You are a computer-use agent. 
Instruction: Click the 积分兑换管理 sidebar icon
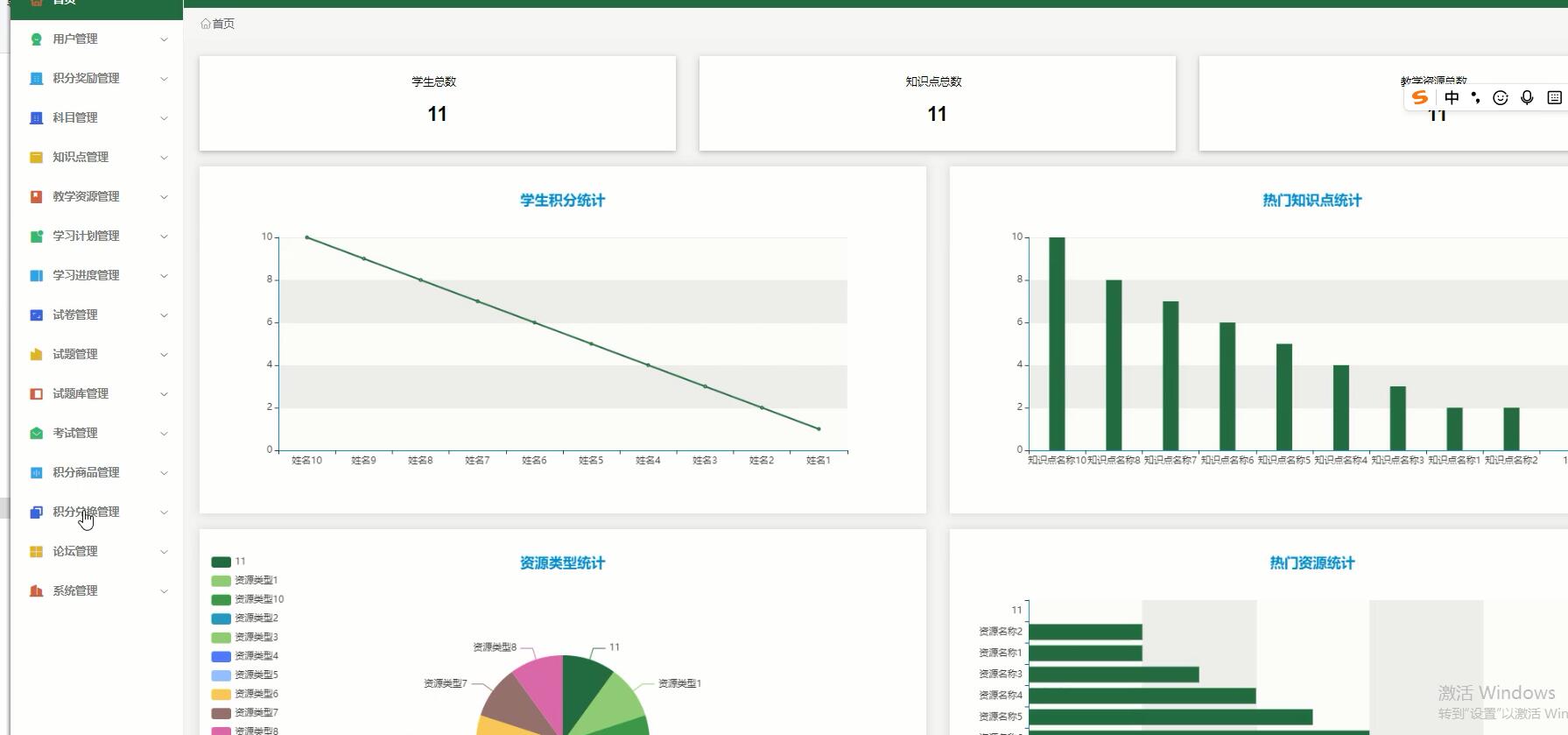coord(36,512)
